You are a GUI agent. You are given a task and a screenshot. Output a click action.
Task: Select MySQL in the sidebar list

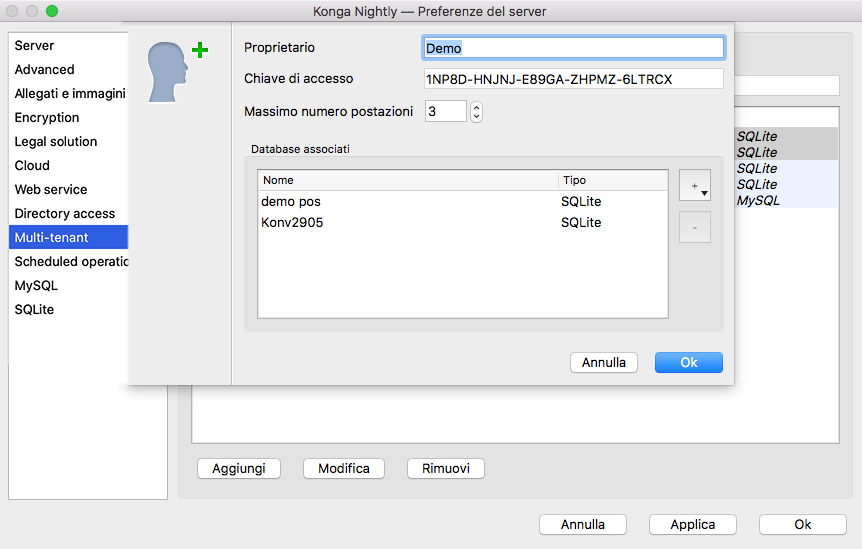pos(36,286)
